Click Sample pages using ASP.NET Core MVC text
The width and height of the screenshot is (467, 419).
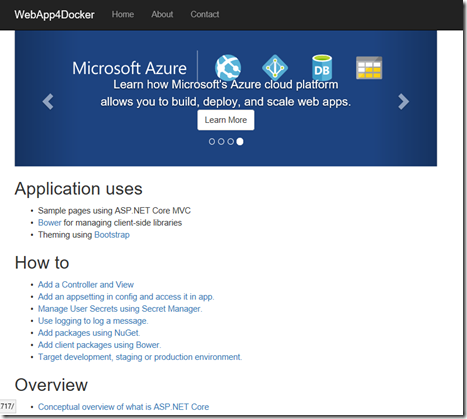pyautogui.click(x=114, y=211)
